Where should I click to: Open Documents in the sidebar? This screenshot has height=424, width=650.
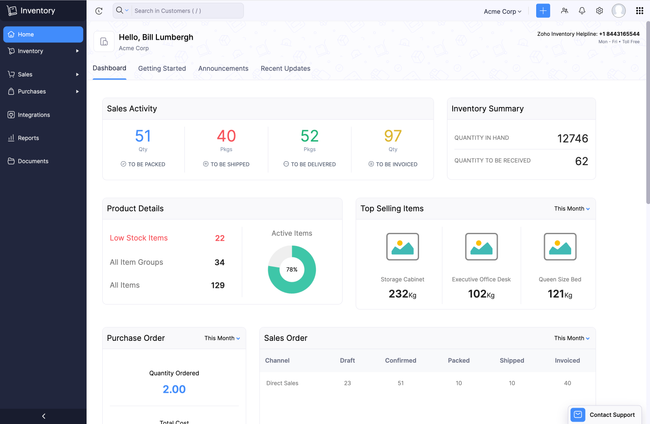click(x=32, y=161)
